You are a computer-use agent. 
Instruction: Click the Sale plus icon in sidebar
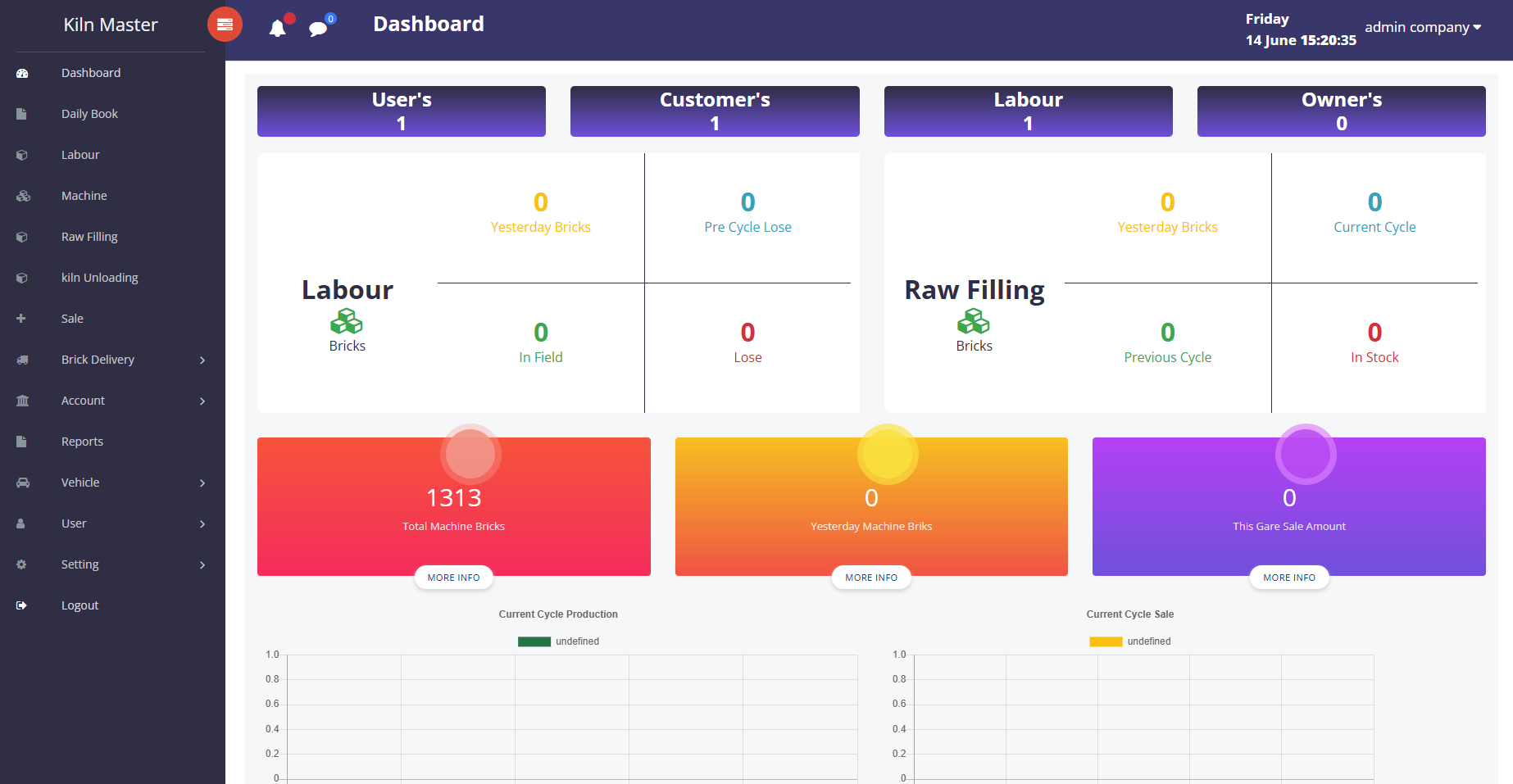21,319
